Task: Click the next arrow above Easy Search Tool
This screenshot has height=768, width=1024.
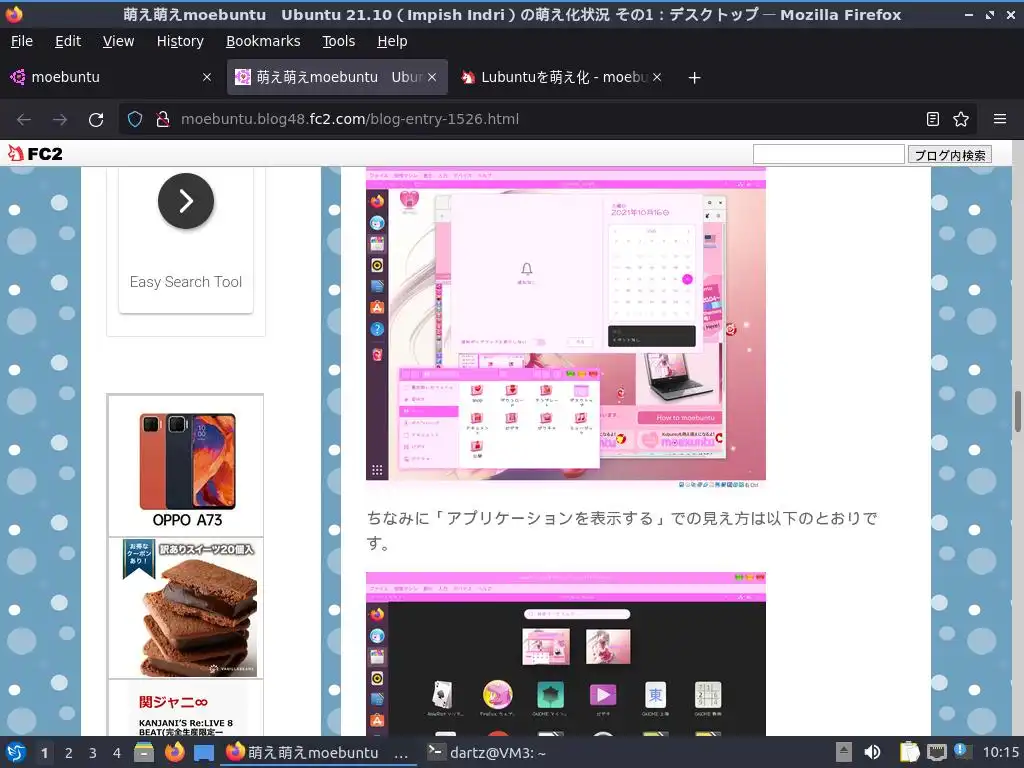Action: click(186, 201)
